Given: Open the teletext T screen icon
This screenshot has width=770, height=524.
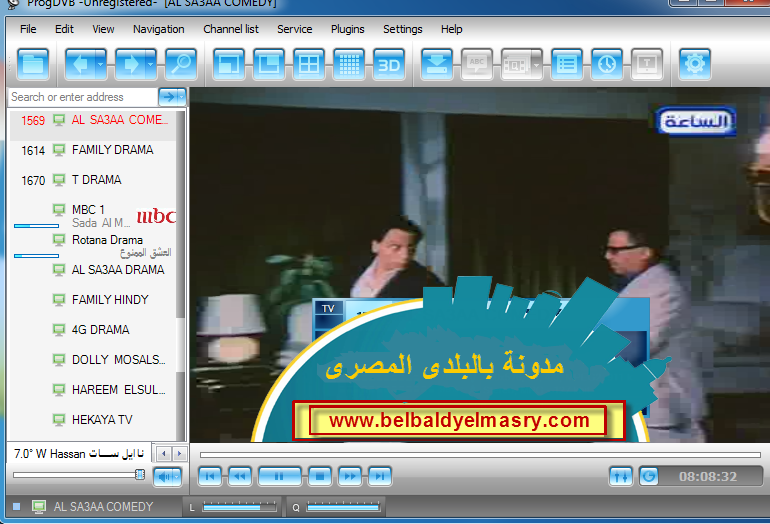Looking at the screenshot, I should pos(647,64).
